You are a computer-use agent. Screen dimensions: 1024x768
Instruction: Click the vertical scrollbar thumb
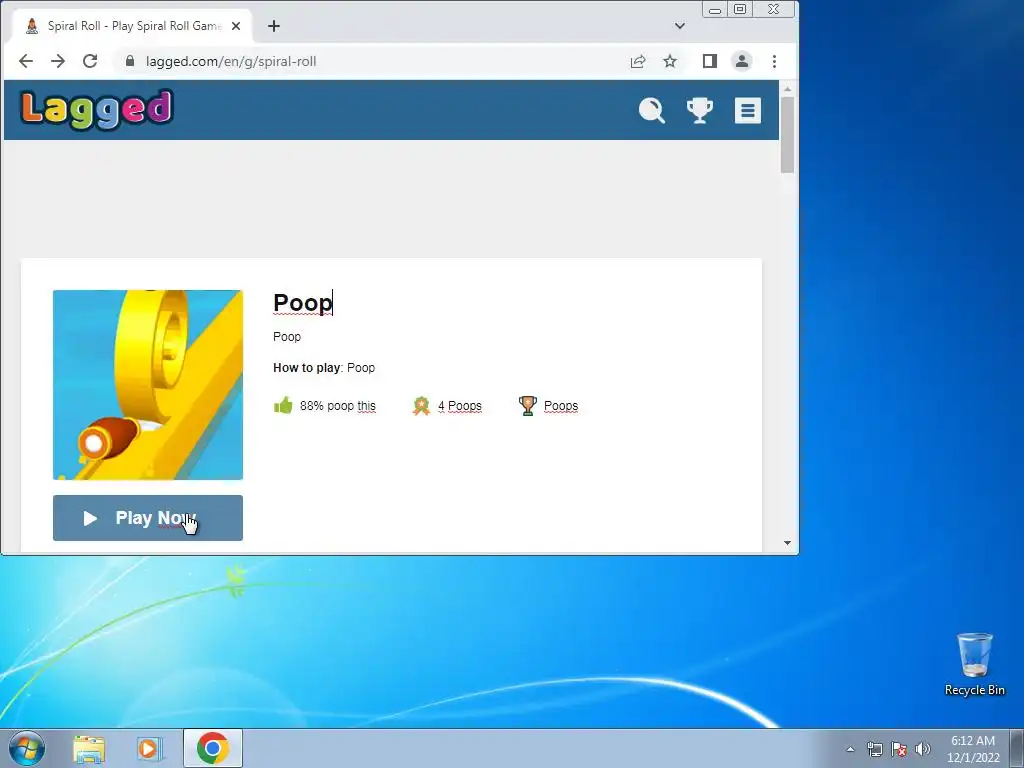[x=788, y=135]
